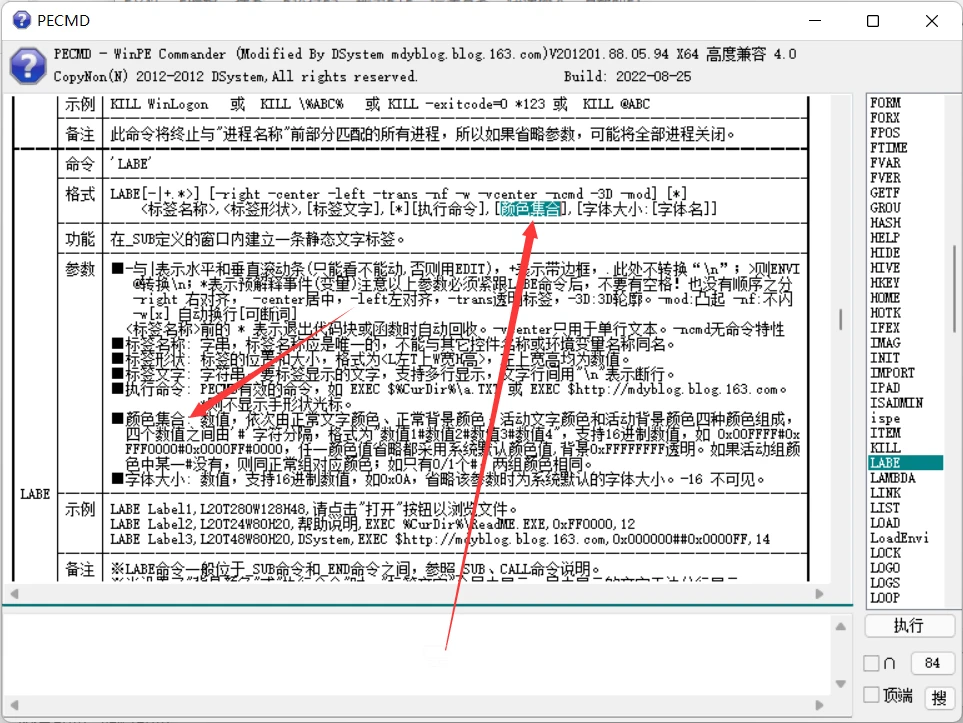Click the LABE Label2 example line

pyautogui.click(x=372, y=524)
